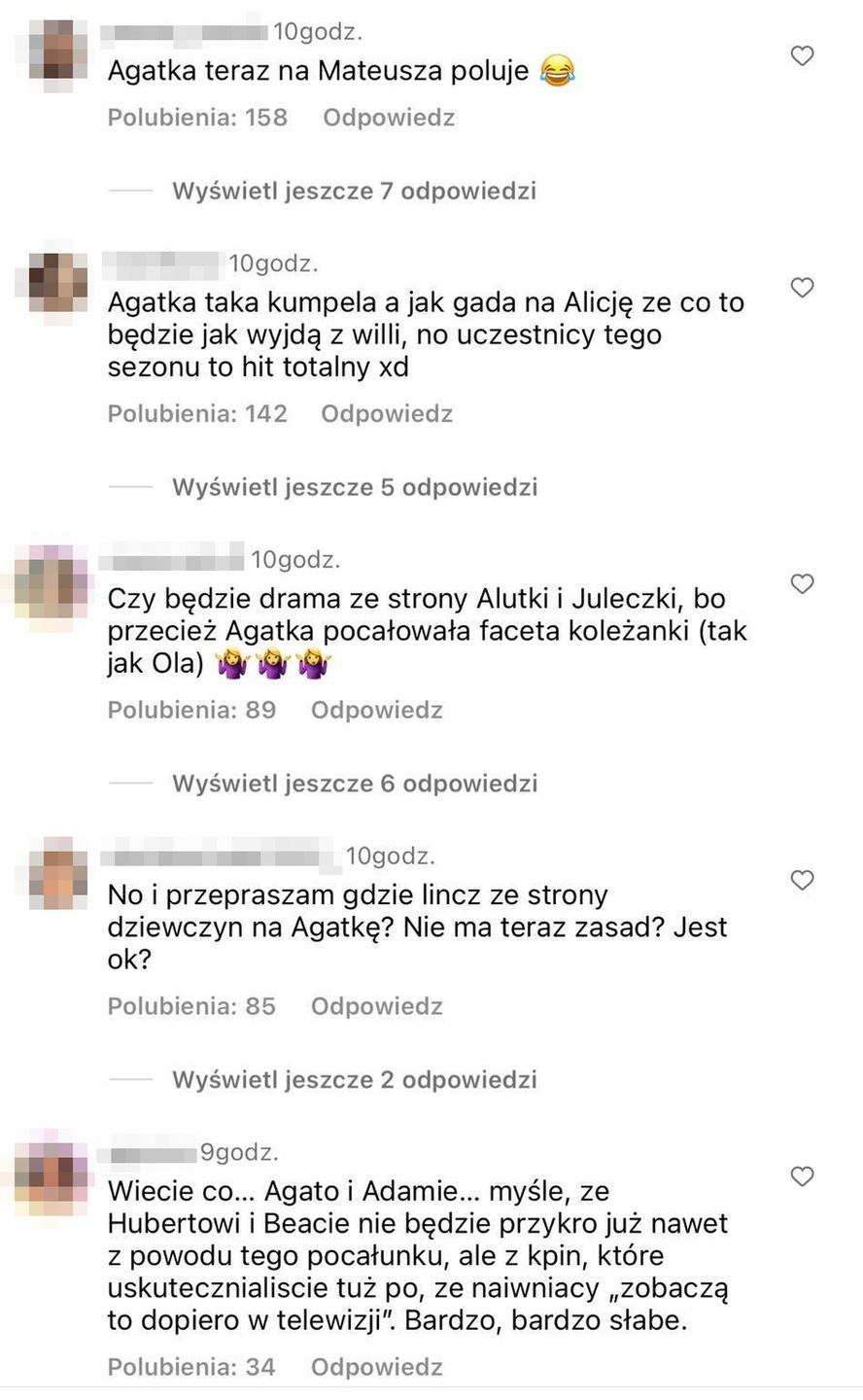
Task: Expand 'Wyświetl jeszcze 2 odpowiedzi'
Action: [x=355, y=1080]
